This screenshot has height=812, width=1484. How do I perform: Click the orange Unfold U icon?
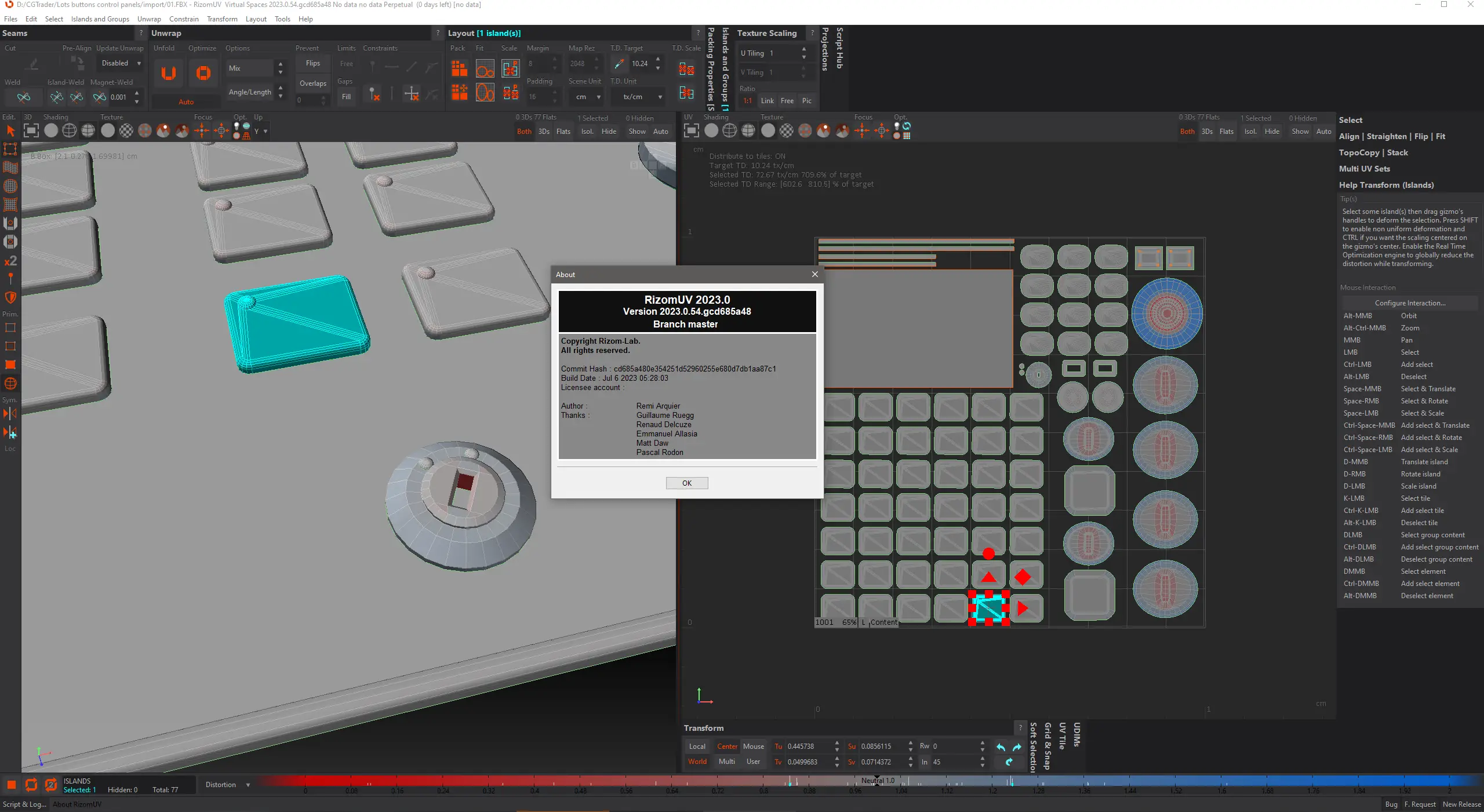coord(168,73)
